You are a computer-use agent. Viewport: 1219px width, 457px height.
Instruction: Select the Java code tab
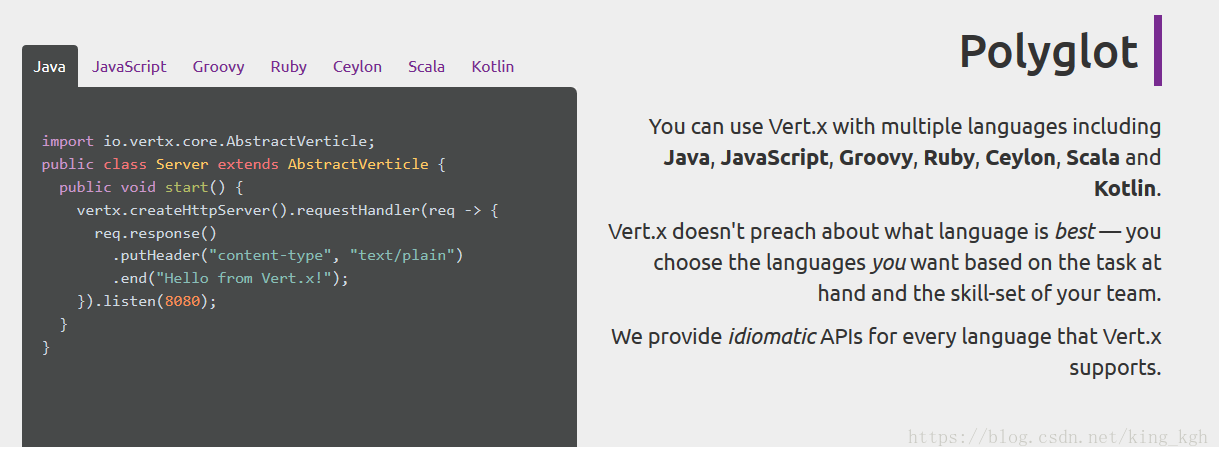[x=50, y=67]
